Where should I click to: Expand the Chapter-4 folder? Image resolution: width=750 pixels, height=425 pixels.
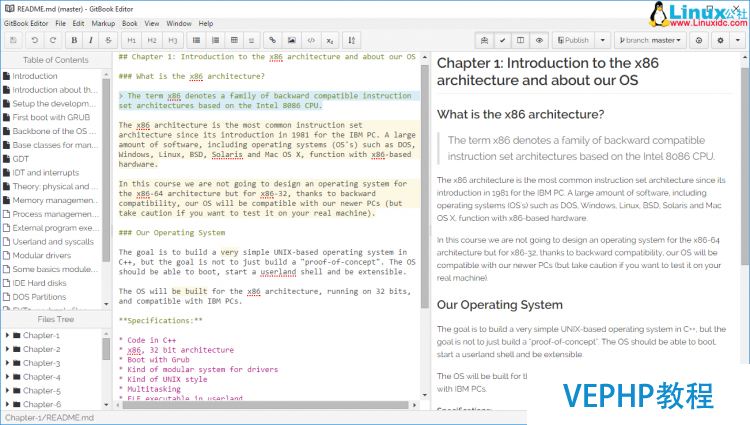coord(7,377)
